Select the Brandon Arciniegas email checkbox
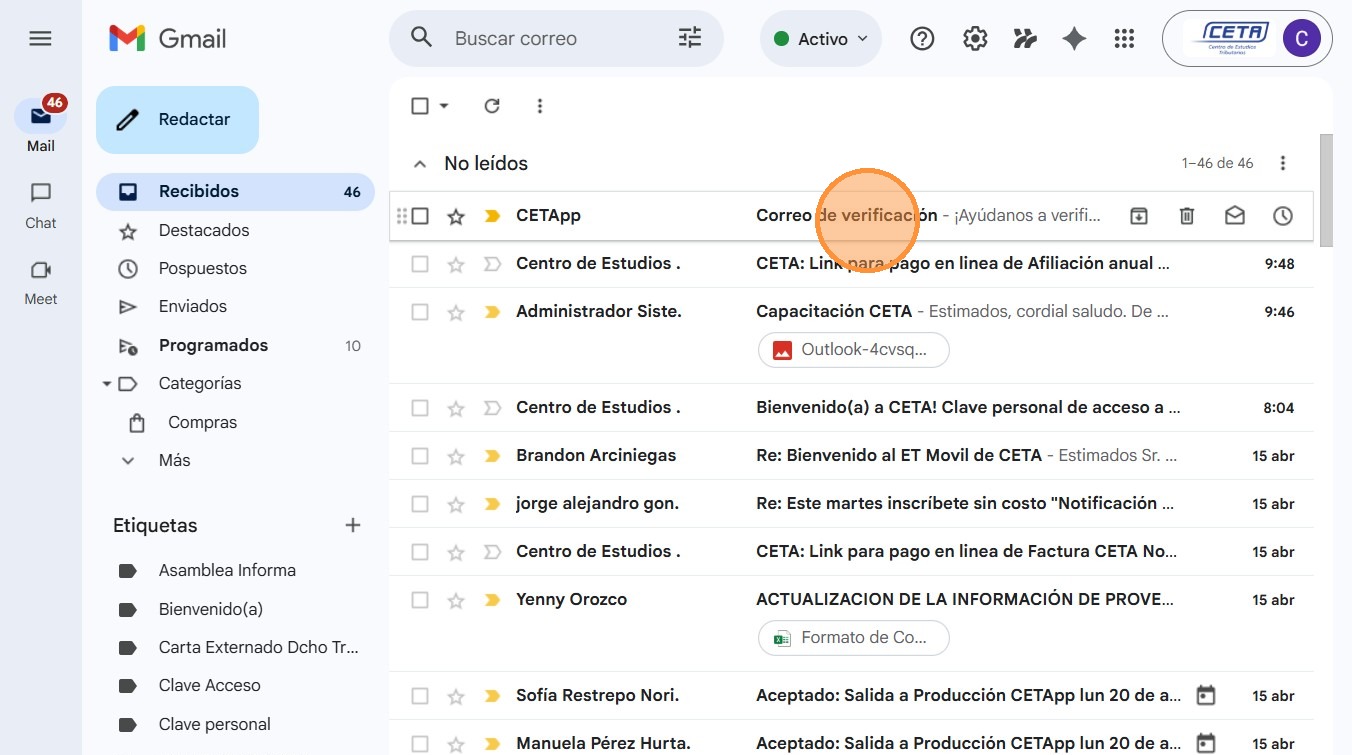1352x755 pixels. (x=420, y=456)
